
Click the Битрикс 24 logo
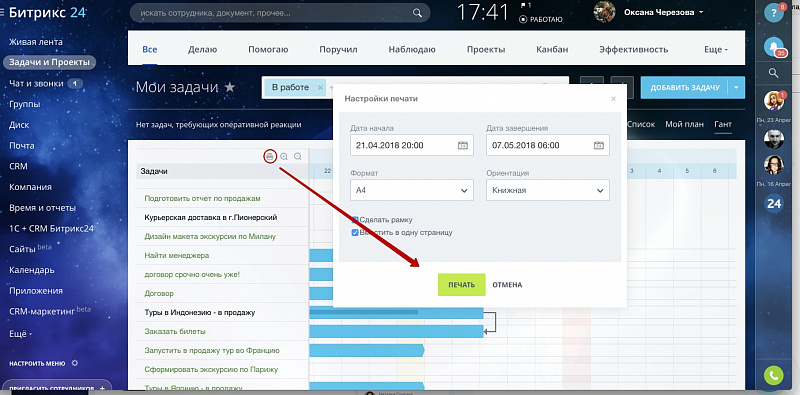pyautogui.click(x=47, y=13)
